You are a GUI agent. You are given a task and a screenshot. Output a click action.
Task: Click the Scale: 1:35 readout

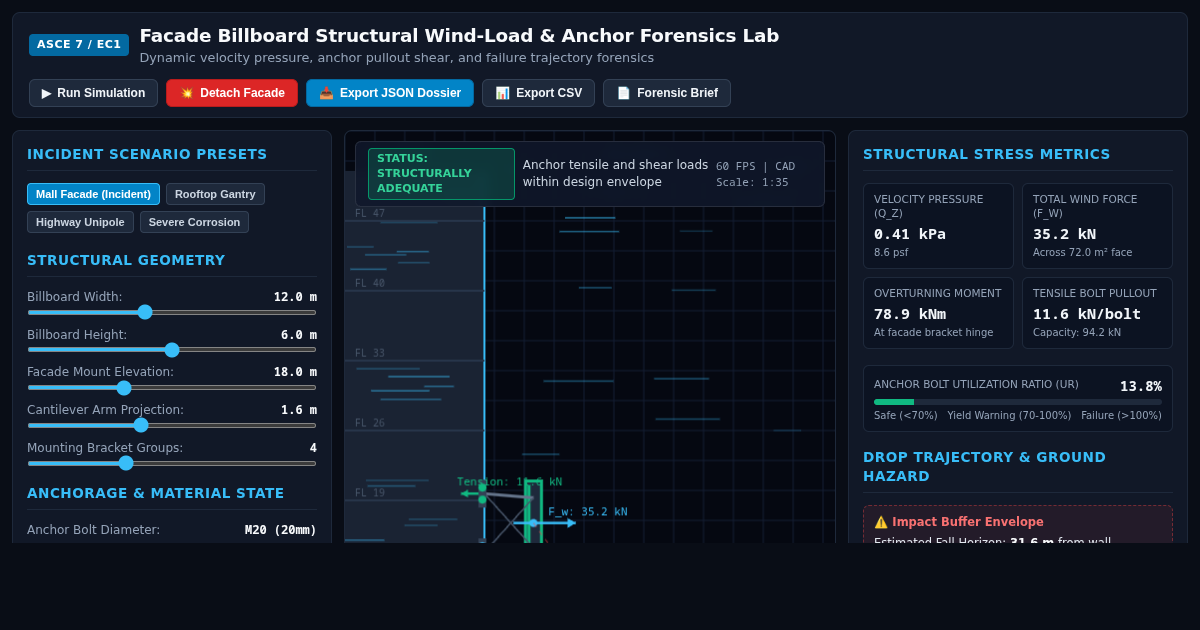(752, 183)
